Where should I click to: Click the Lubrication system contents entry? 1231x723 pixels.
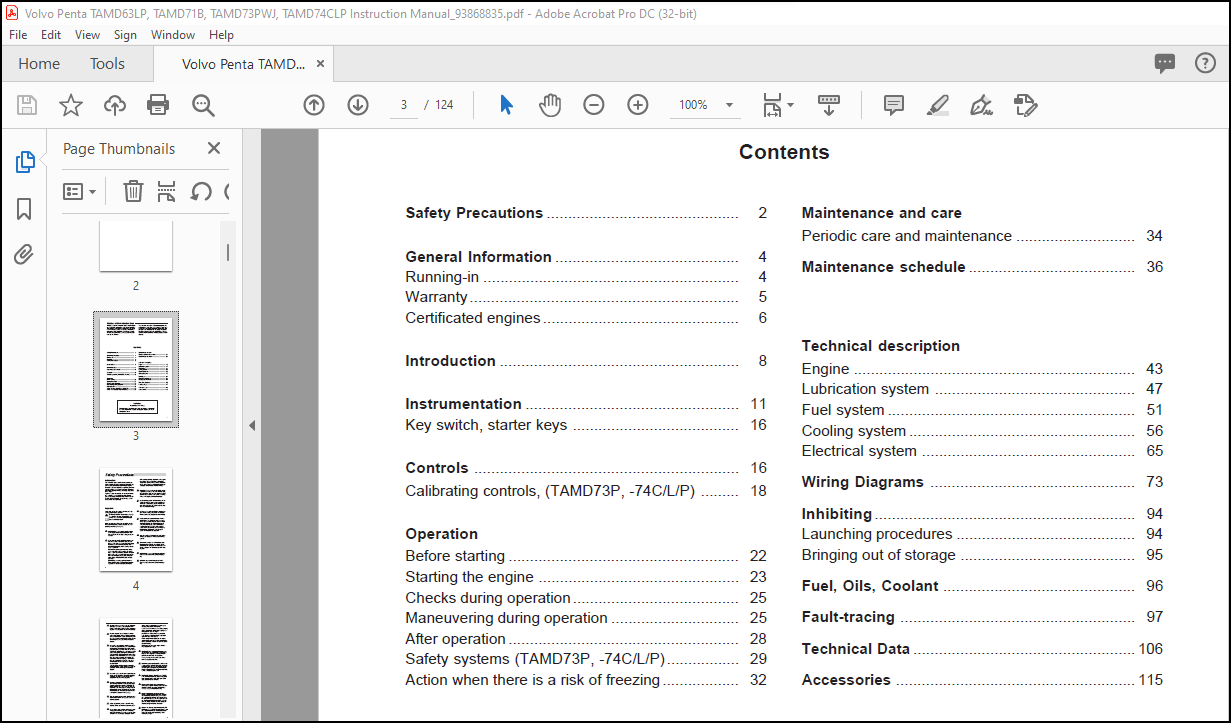(x=982, y=389)
